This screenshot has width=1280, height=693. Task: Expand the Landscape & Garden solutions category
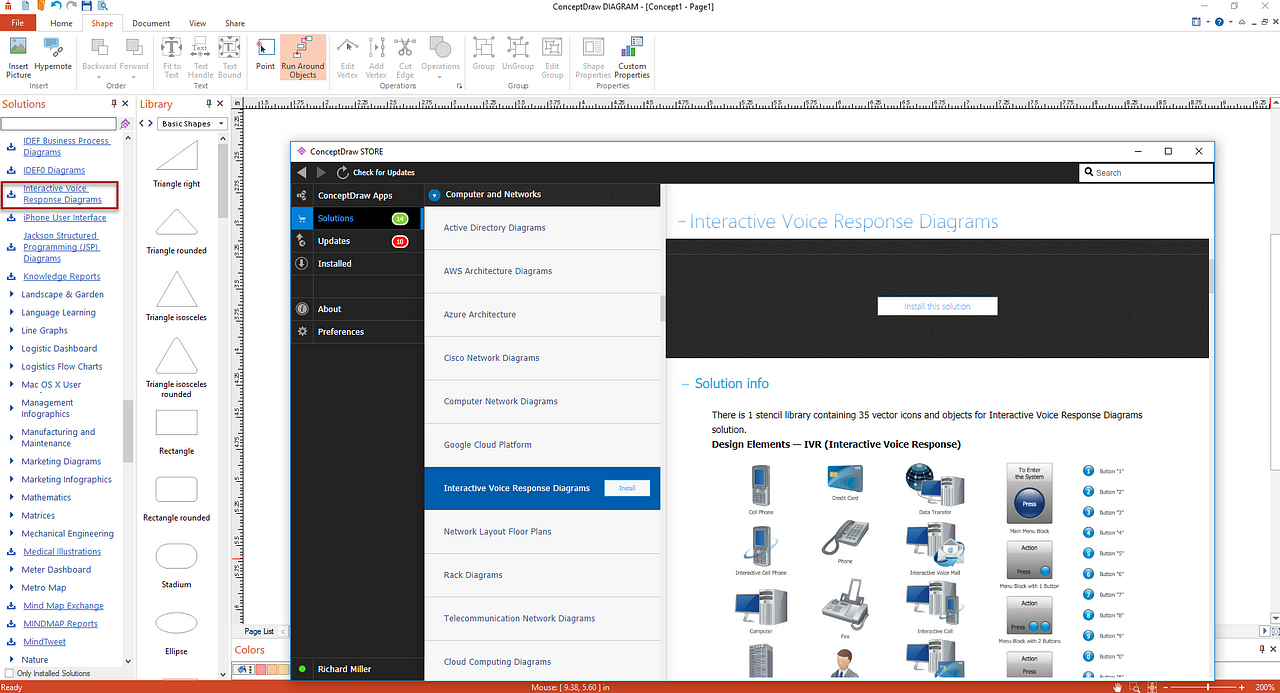click(x=11, y=295)
